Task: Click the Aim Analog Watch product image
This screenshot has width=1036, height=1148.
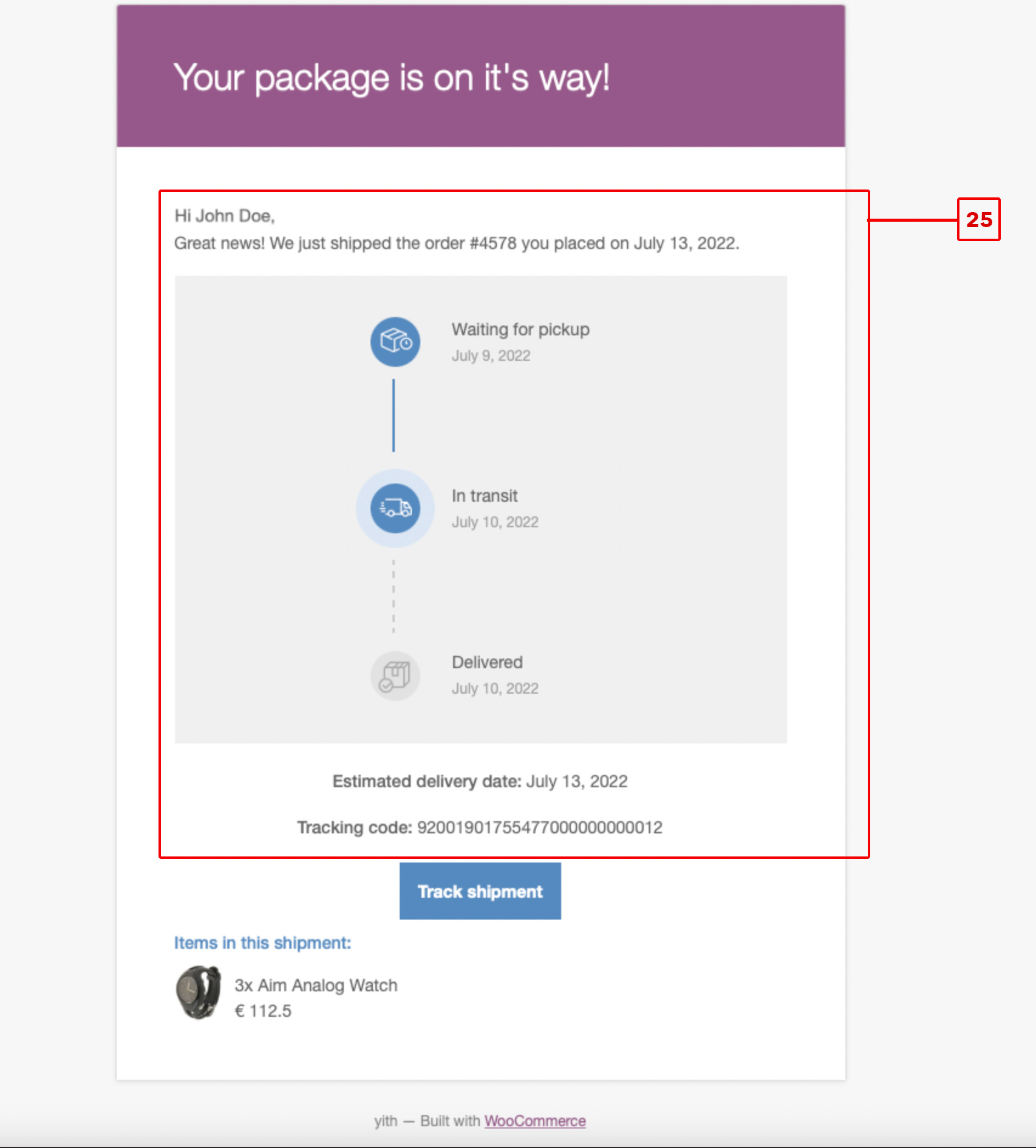Action: (199, 998)
